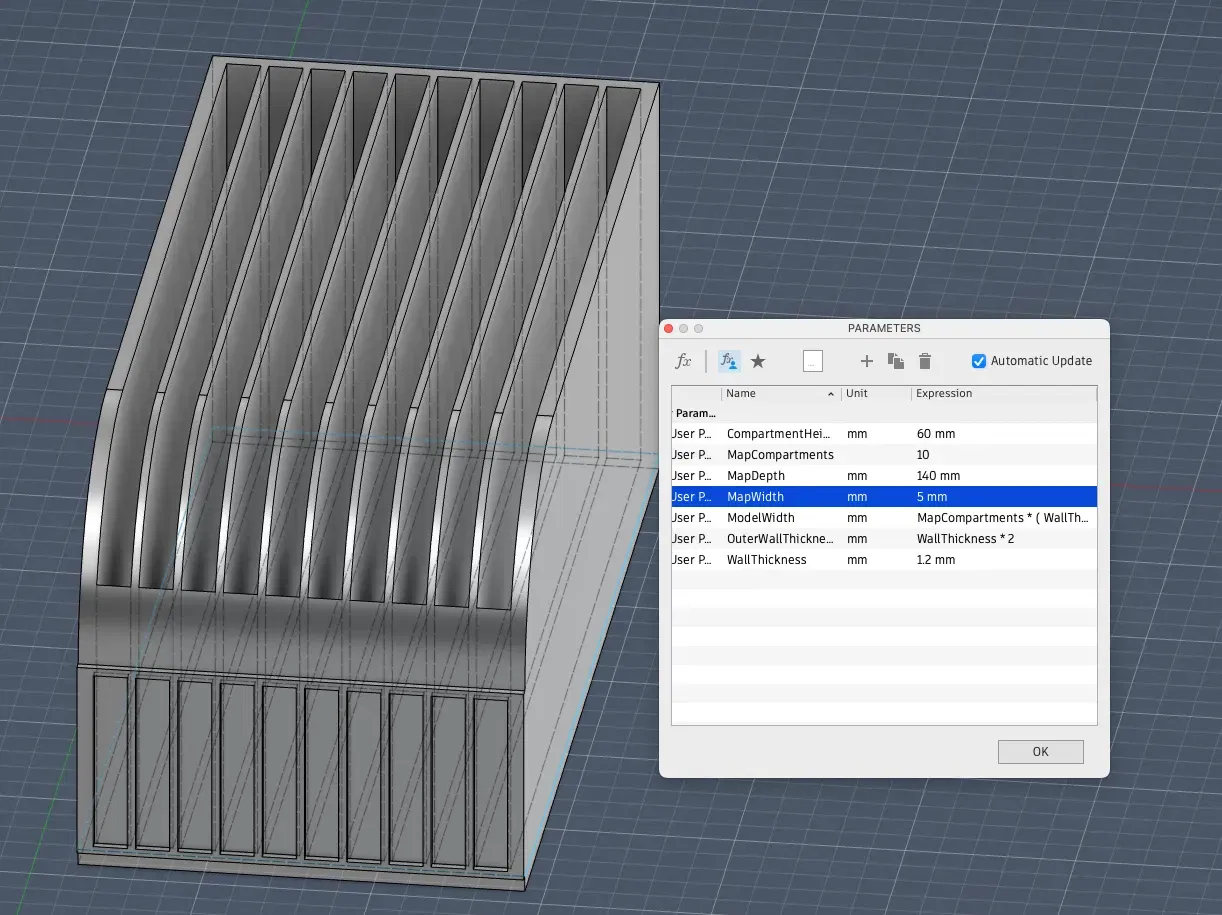Click the WallThickness expression 1.2 mm
Screen dimensions: 1222x915
[935, 560]
